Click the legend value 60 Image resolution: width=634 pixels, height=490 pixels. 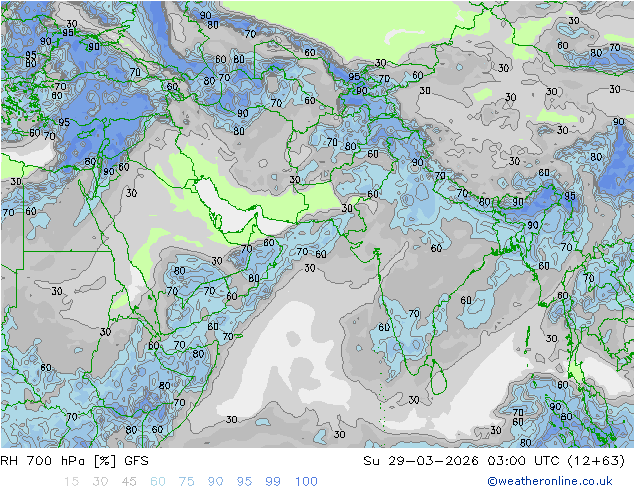click(158, 482)
